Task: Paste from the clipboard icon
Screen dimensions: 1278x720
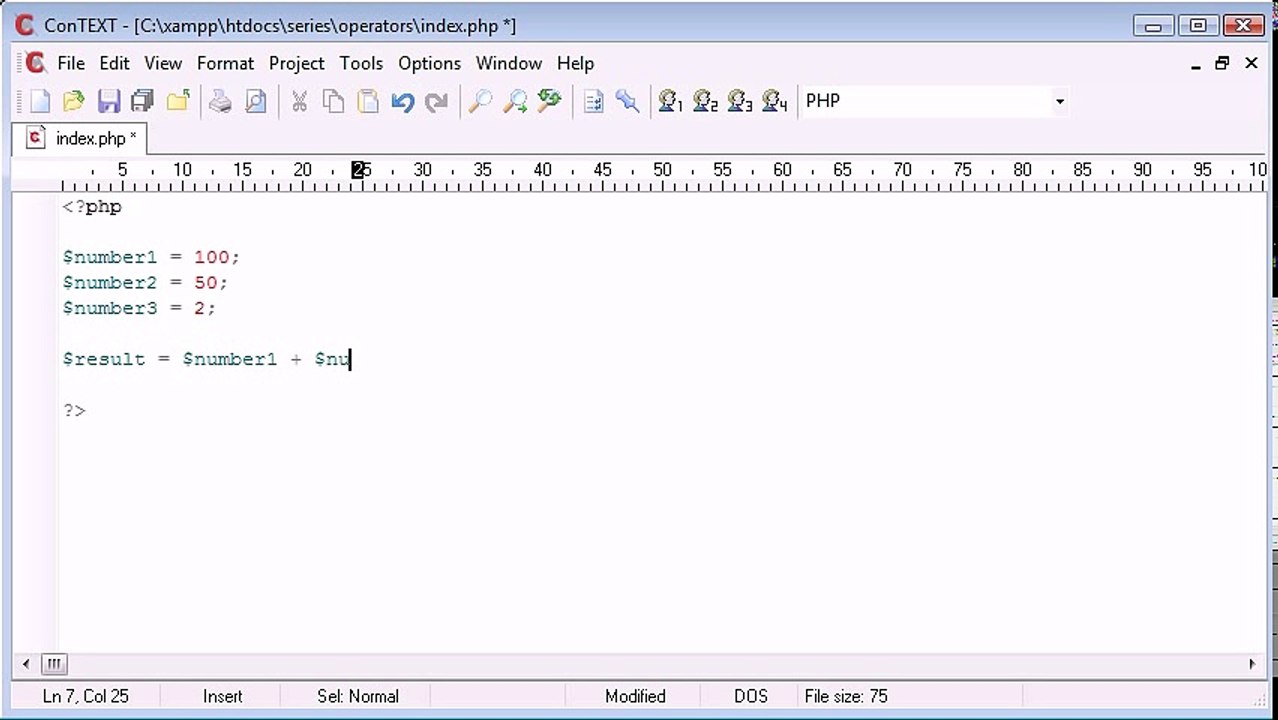Action: pos(368,101)
